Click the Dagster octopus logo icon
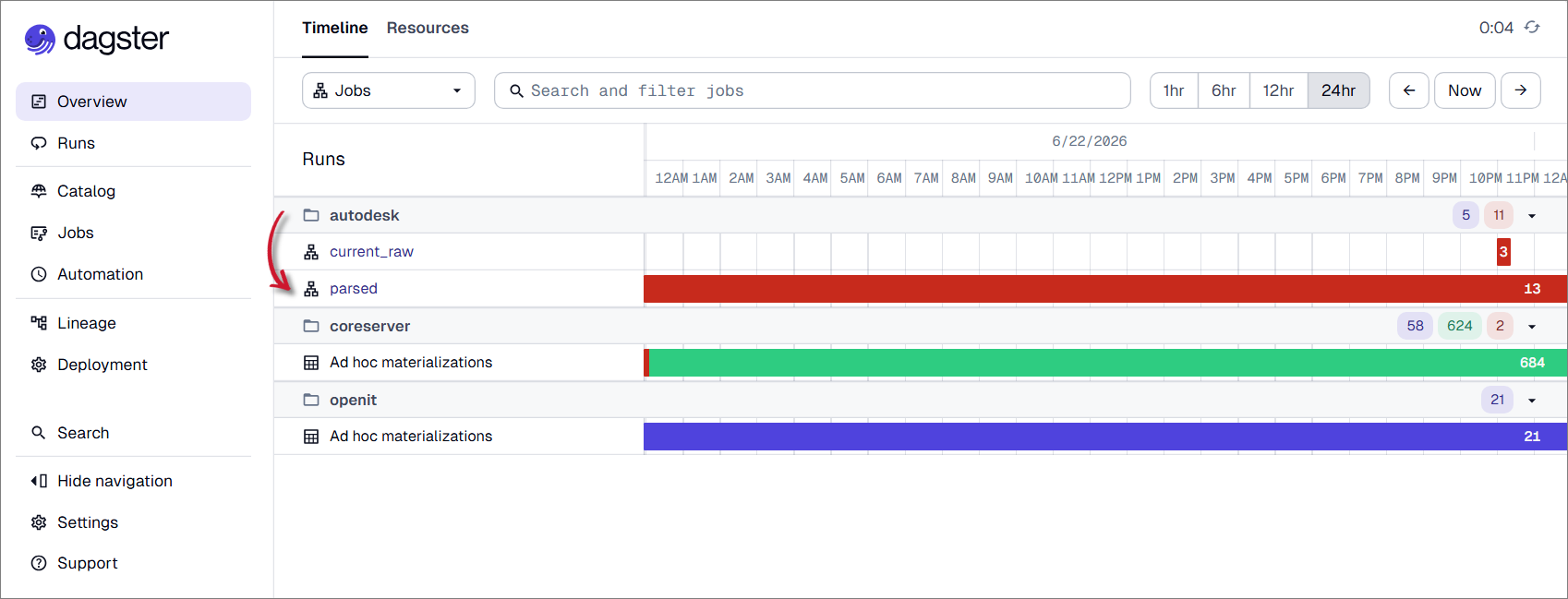This screenshot has width=1568, height=599. click(x=40, y=39)
